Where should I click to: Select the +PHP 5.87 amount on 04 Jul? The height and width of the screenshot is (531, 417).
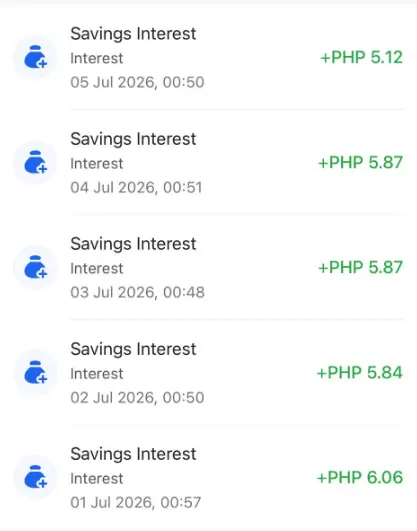[361, 162]
